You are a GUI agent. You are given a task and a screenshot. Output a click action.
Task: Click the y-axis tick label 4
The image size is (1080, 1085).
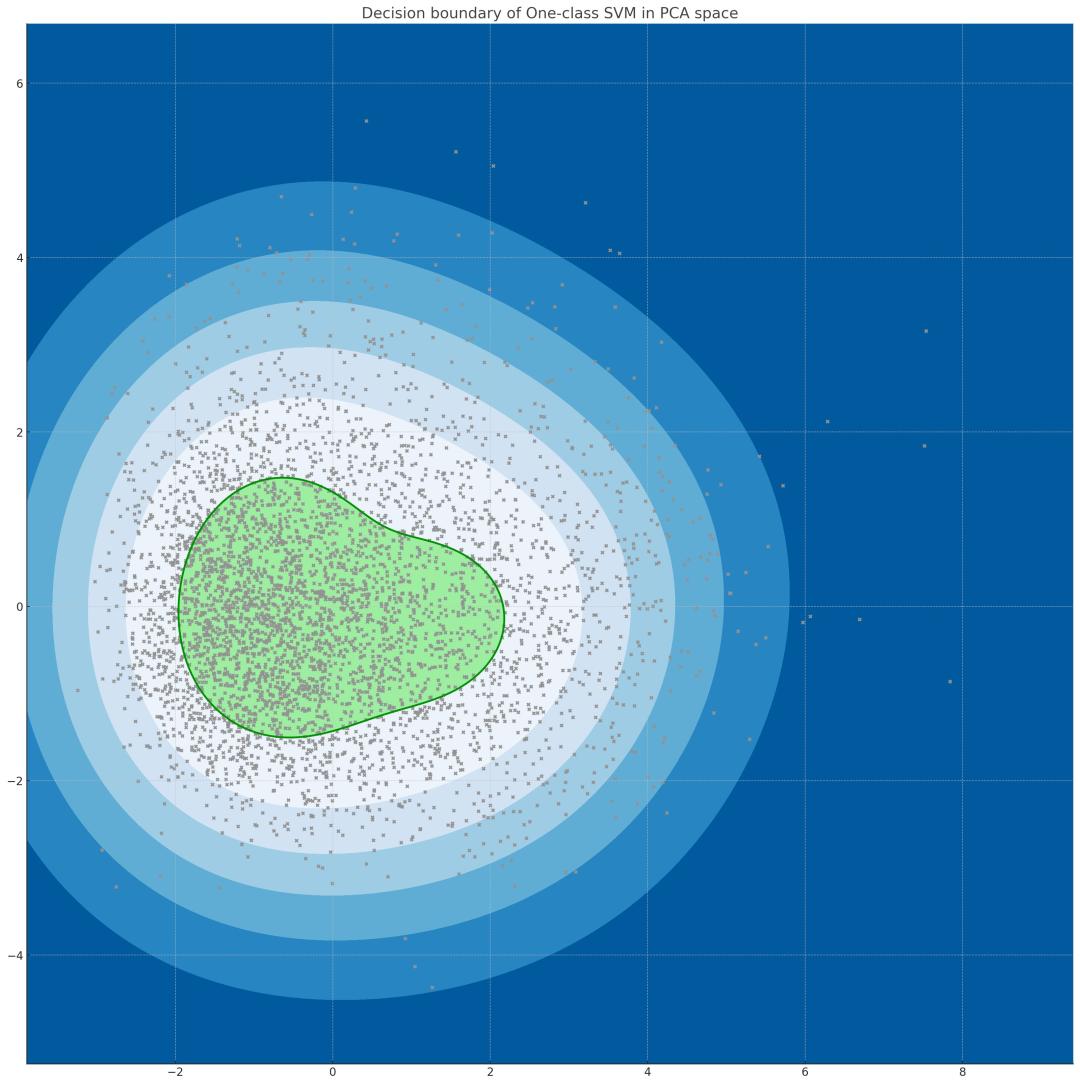tap(19, 258)
